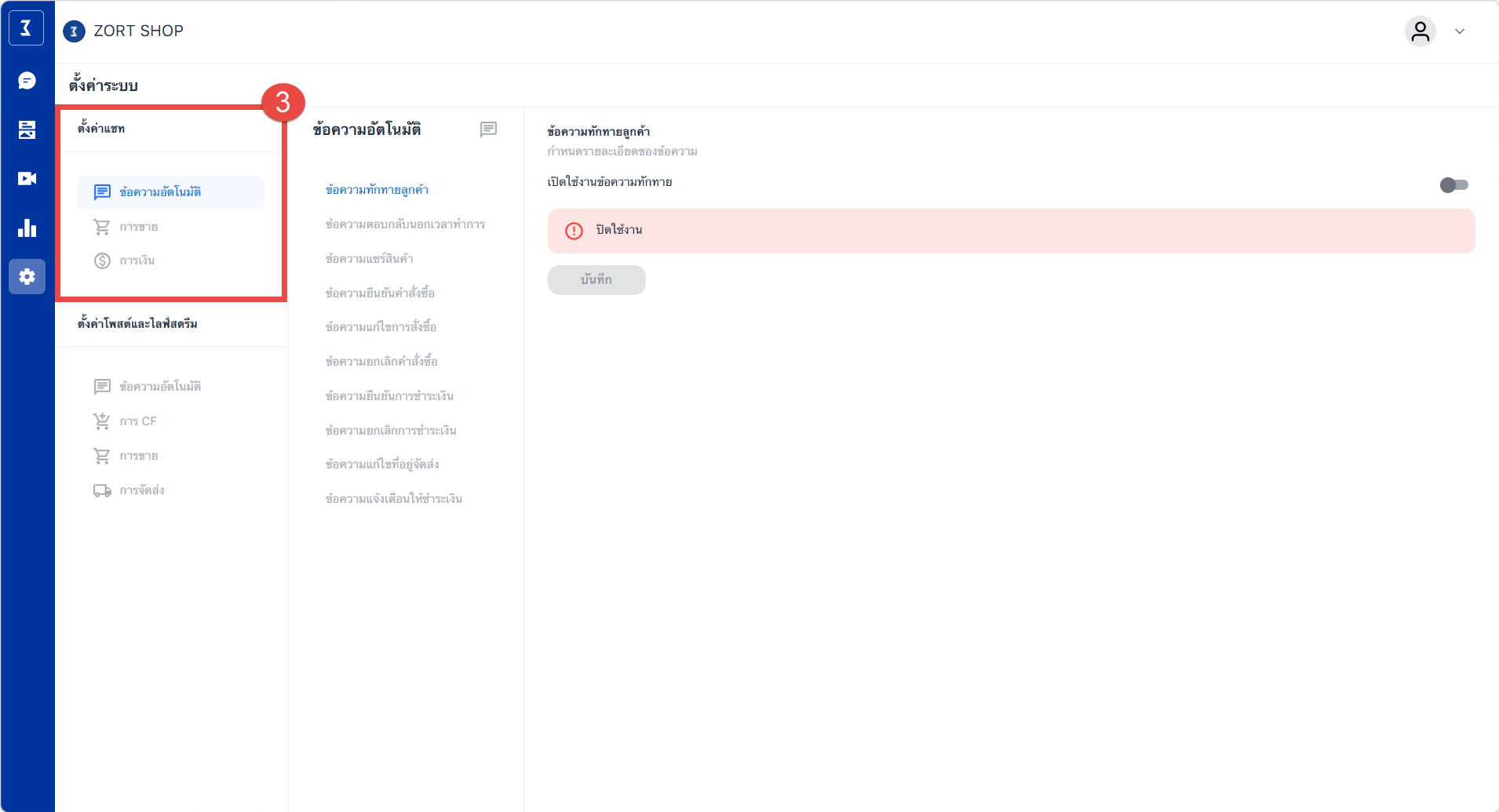
Task: Click the ZORT logo at top left
Action: (x=26, y=29)
